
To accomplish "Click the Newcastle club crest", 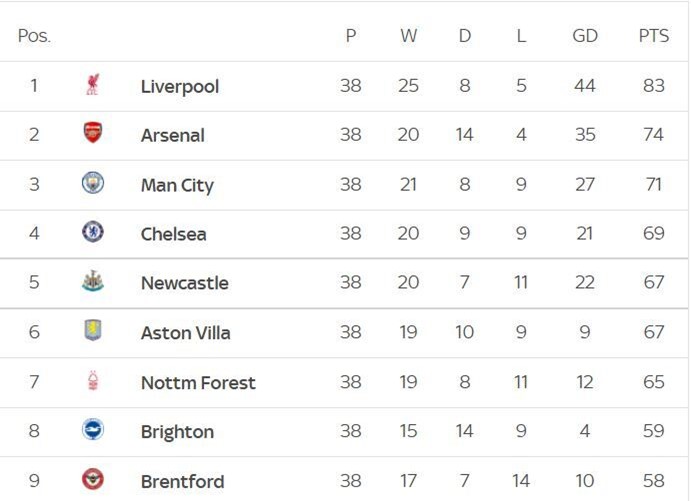I will [x=93, y=281].
